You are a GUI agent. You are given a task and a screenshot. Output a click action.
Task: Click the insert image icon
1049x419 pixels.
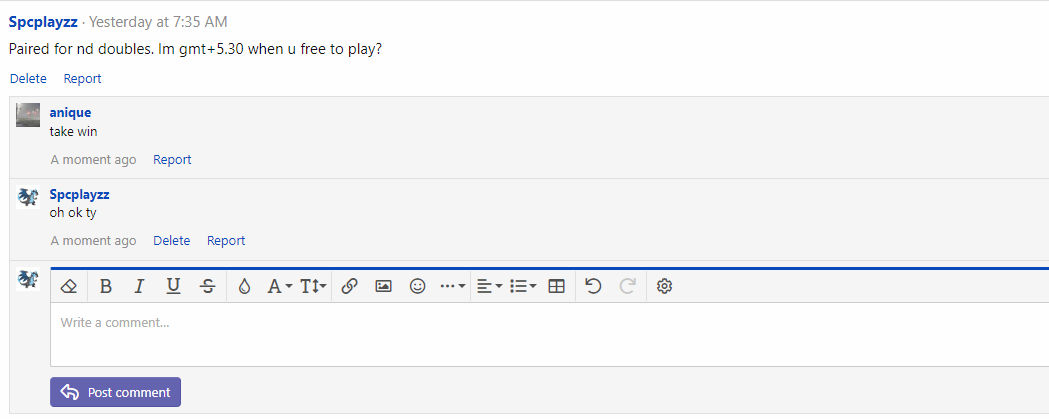[x=383, y=286]
